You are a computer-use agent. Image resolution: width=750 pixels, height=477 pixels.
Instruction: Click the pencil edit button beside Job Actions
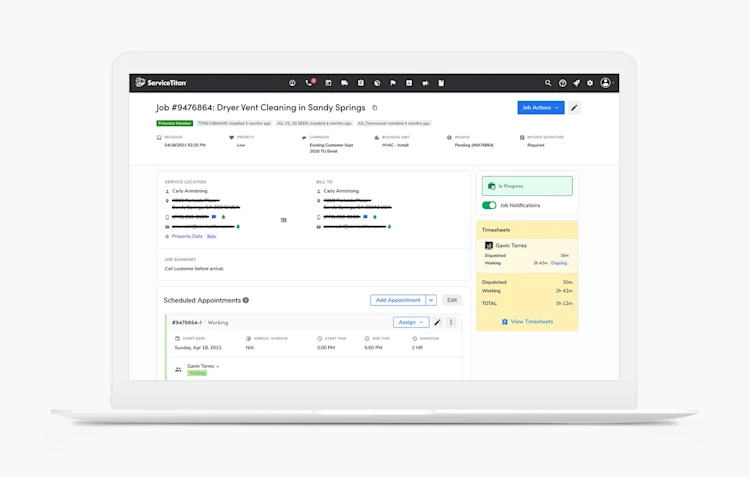tap(574, 108)
